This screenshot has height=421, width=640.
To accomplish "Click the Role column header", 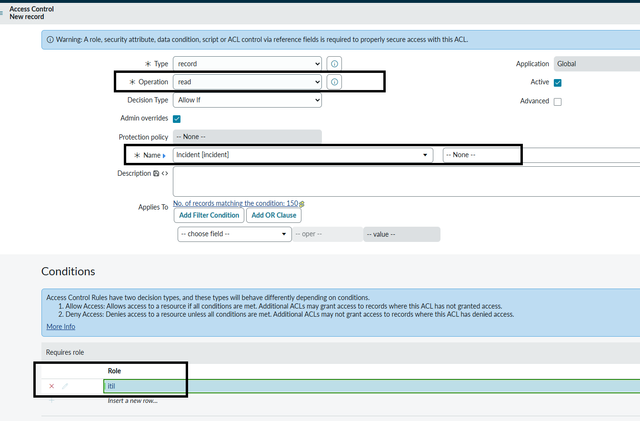I will coord(114,371).
